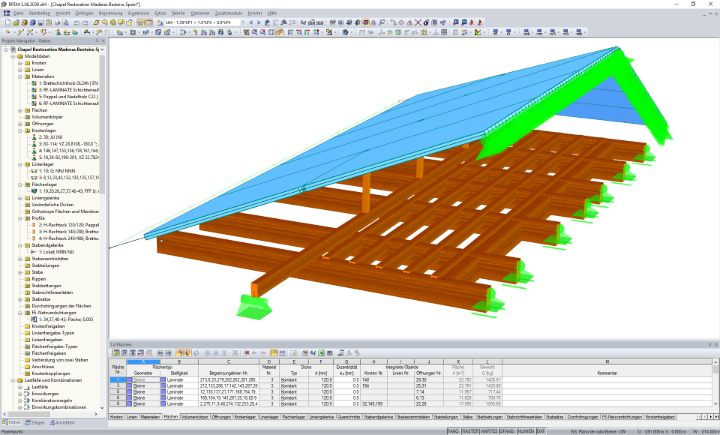The height and width of the screenshot is (435, 720).
Task: Toggle DXF in status bar
Action: (x=541, y=431)
